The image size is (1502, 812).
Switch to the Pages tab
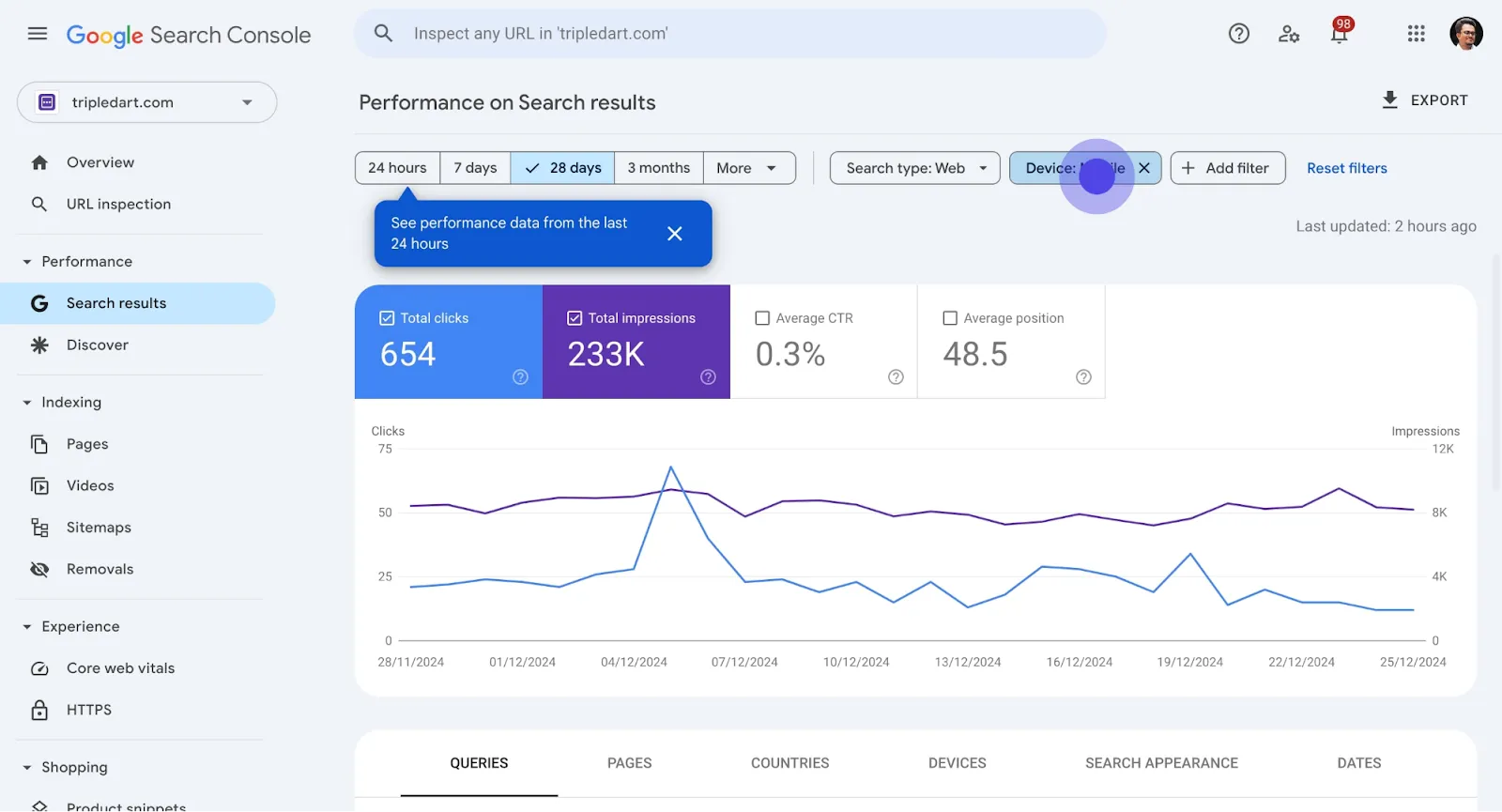click(x=629, y=763)
